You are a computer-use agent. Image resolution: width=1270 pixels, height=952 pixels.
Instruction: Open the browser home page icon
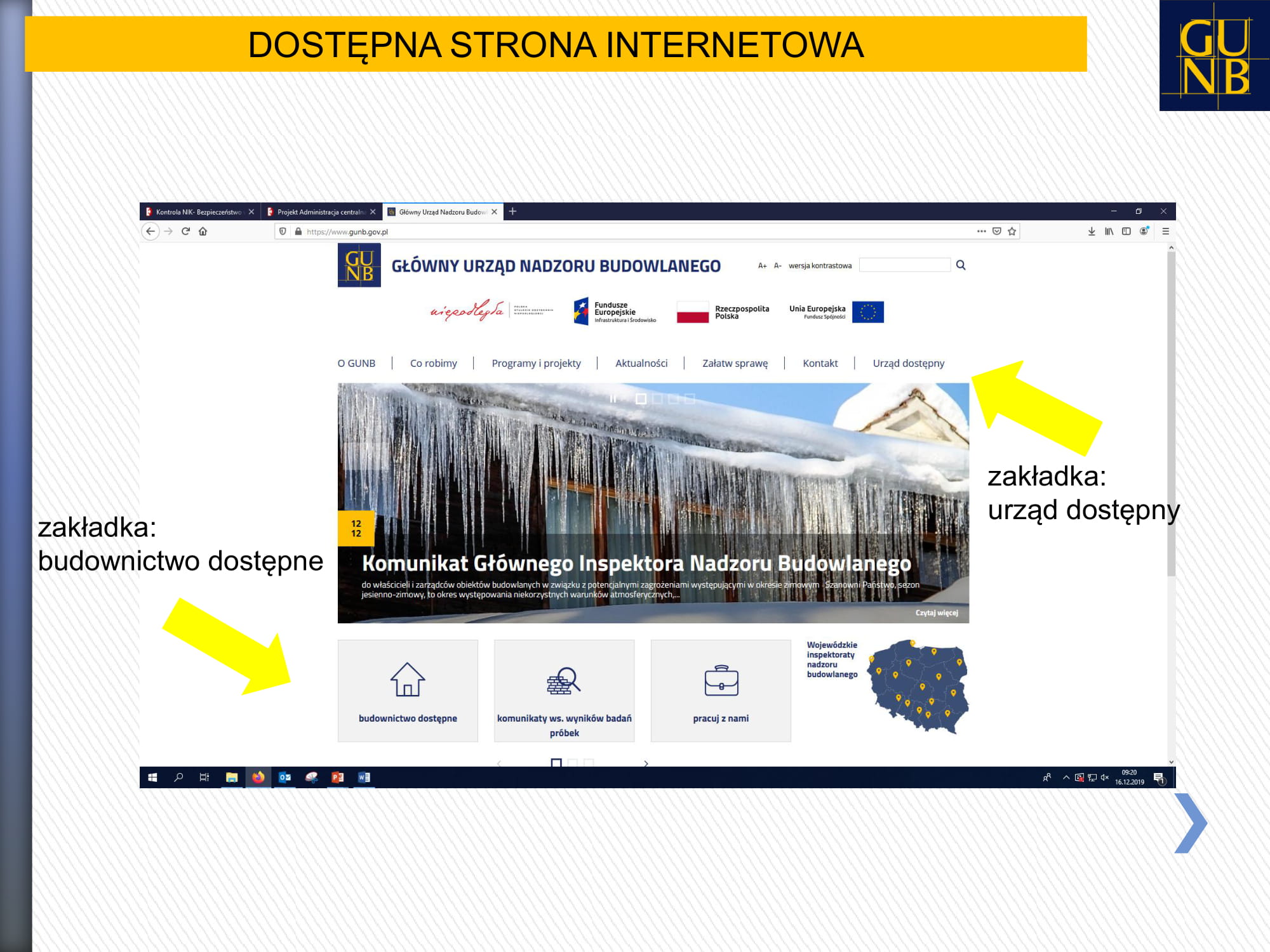click(x=203, y=231)
